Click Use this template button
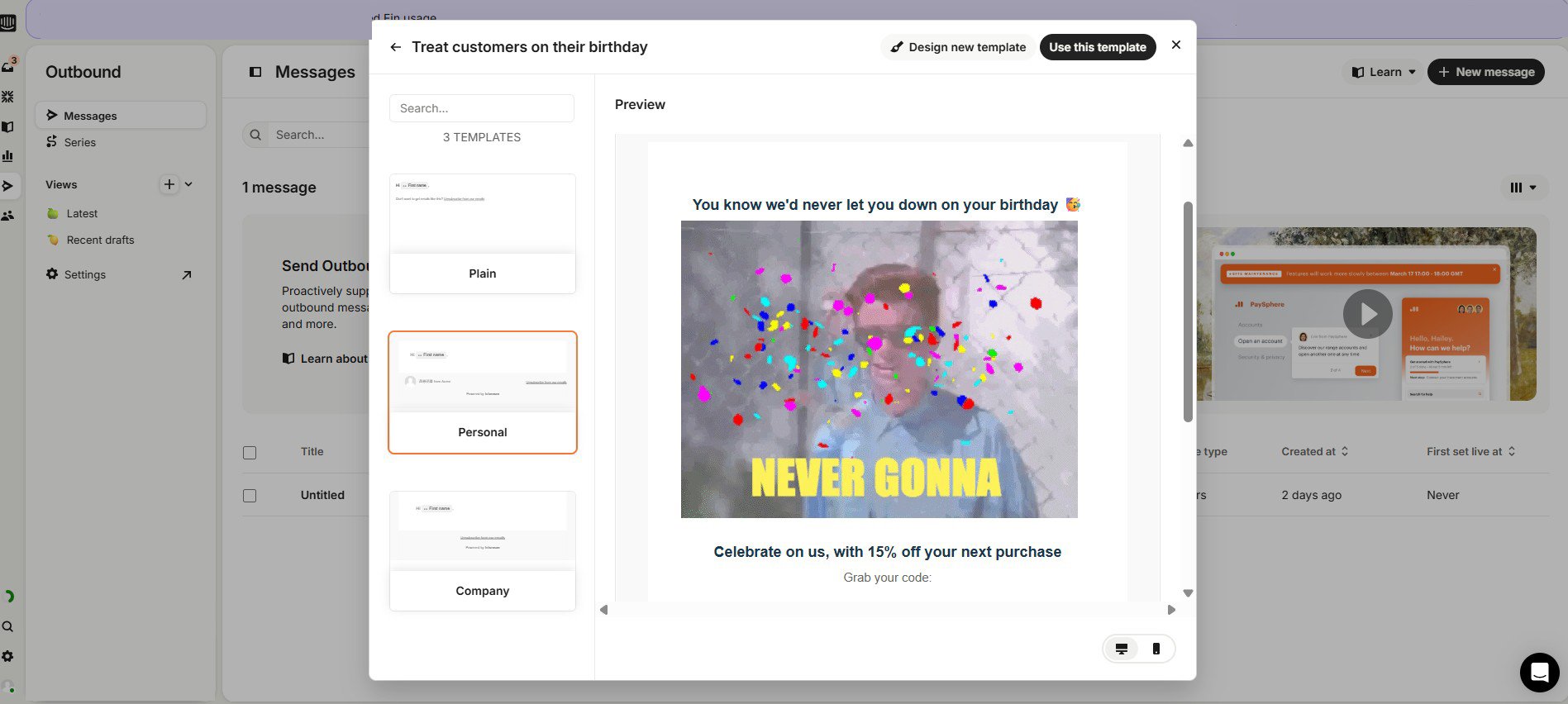 [x=1097, y=47]
